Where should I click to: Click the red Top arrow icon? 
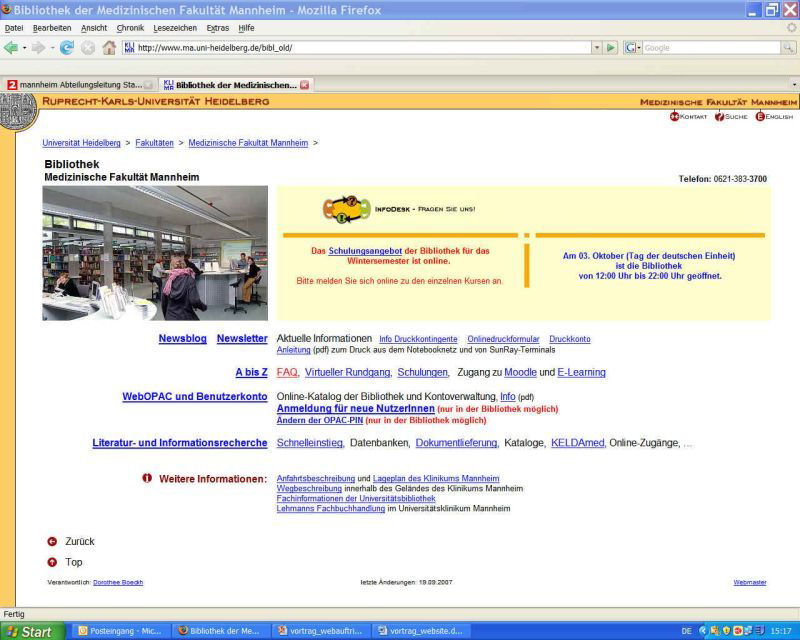(52, 562)
